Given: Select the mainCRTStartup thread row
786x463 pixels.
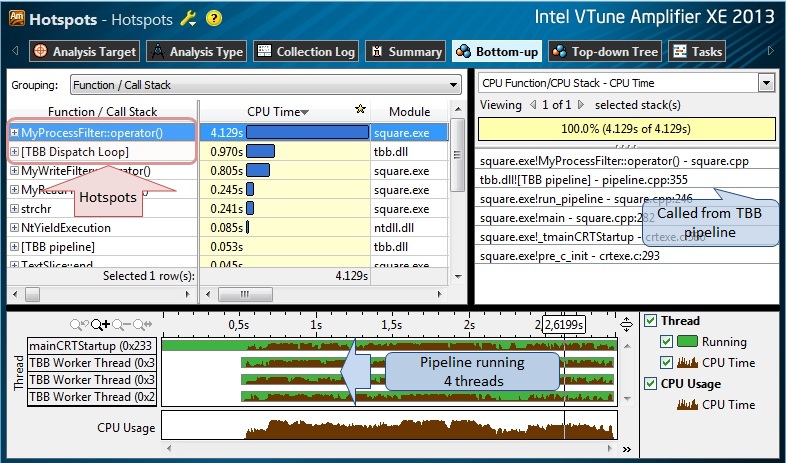Looking at the screenshot, I should [x=92, y=346].
